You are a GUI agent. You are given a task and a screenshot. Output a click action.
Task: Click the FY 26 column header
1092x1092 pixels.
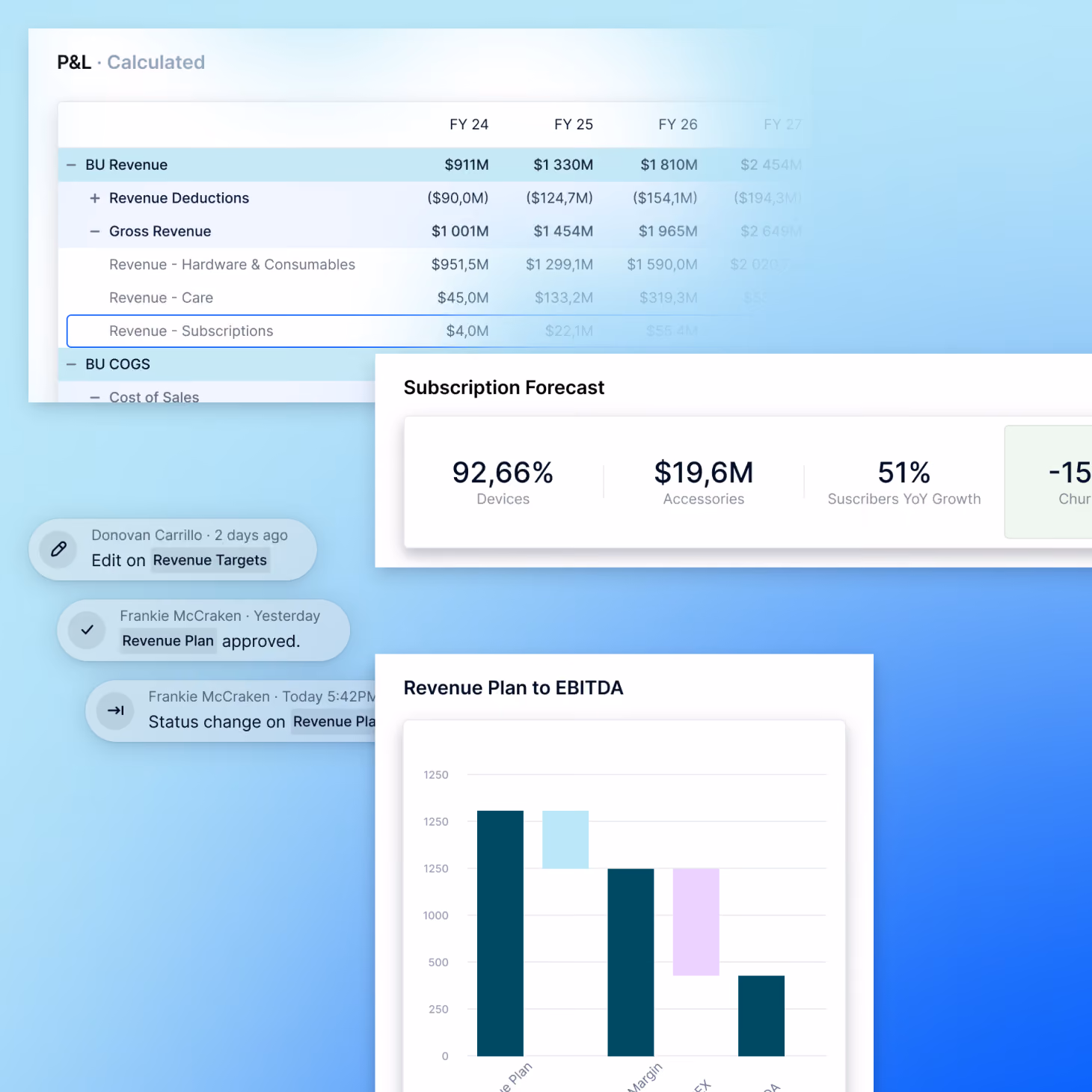pyautogui.click(x=678, y=124)
